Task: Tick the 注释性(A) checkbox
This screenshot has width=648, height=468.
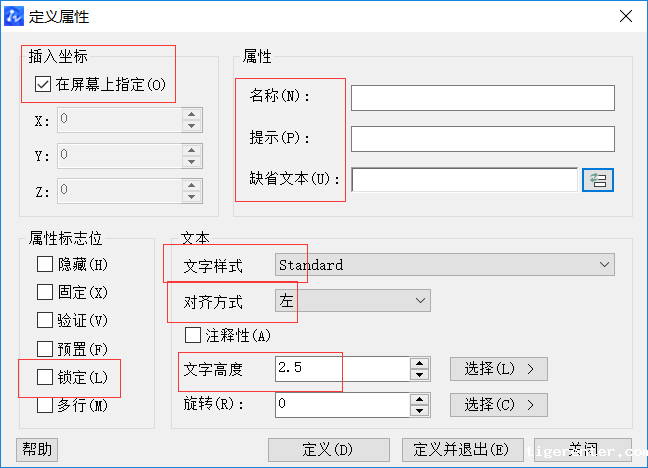Action: 194,335
